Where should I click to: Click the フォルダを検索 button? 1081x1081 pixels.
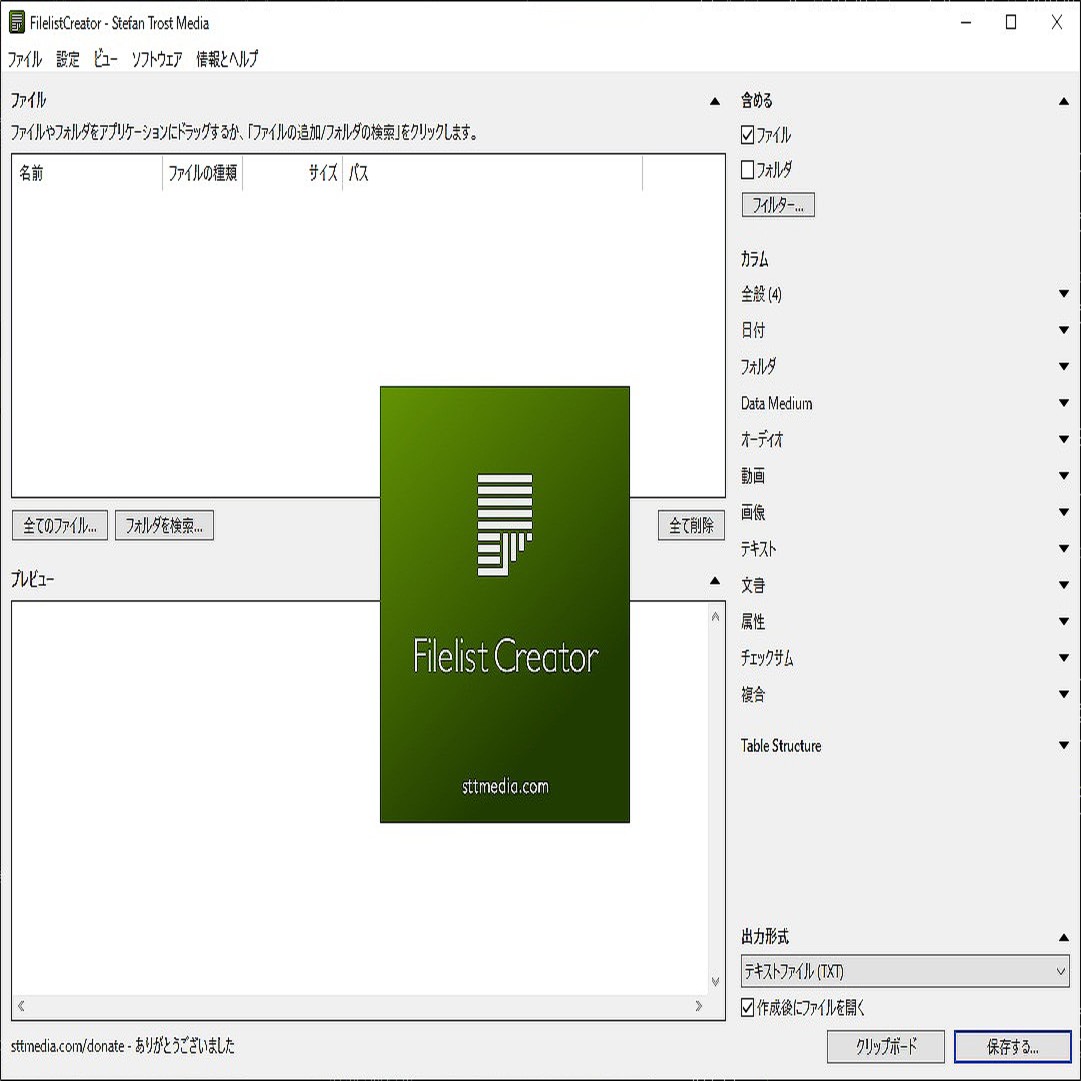click(165, 525)
